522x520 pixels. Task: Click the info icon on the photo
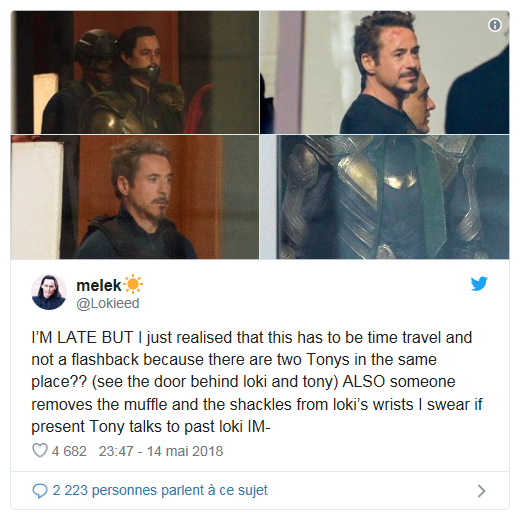(495, 25)
